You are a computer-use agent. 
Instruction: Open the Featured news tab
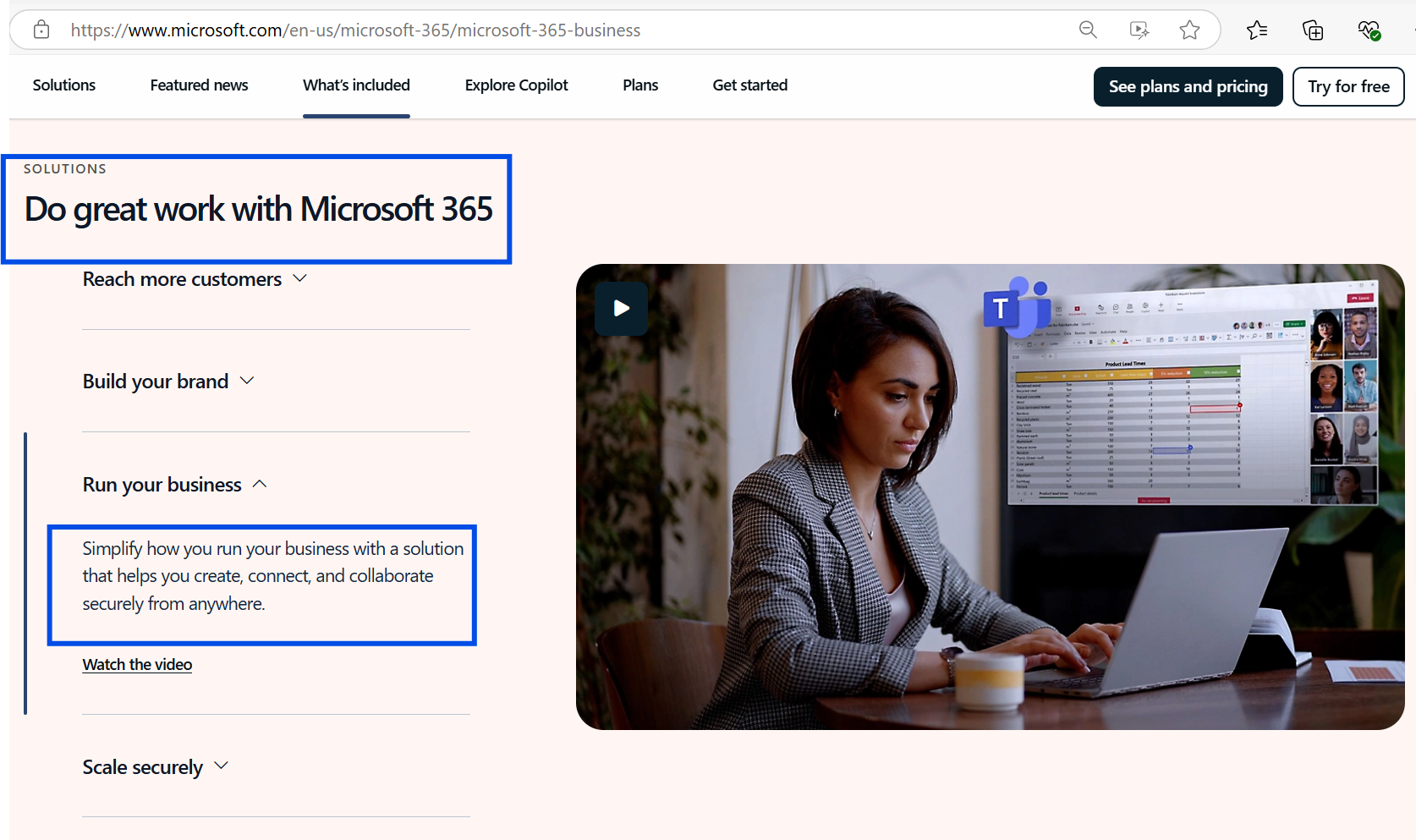point(199,85)
